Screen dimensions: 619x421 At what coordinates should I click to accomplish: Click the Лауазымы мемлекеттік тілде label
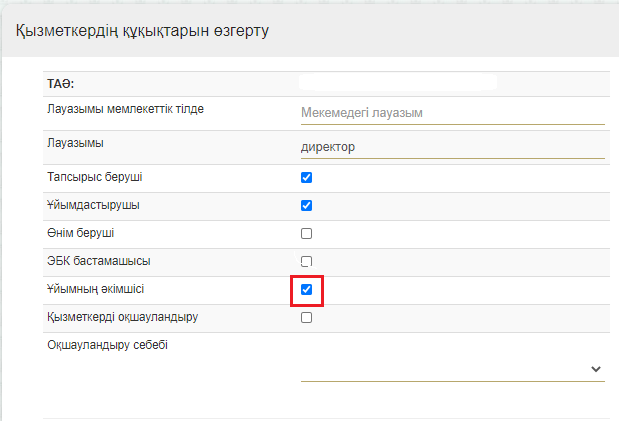tap(125, 109)
